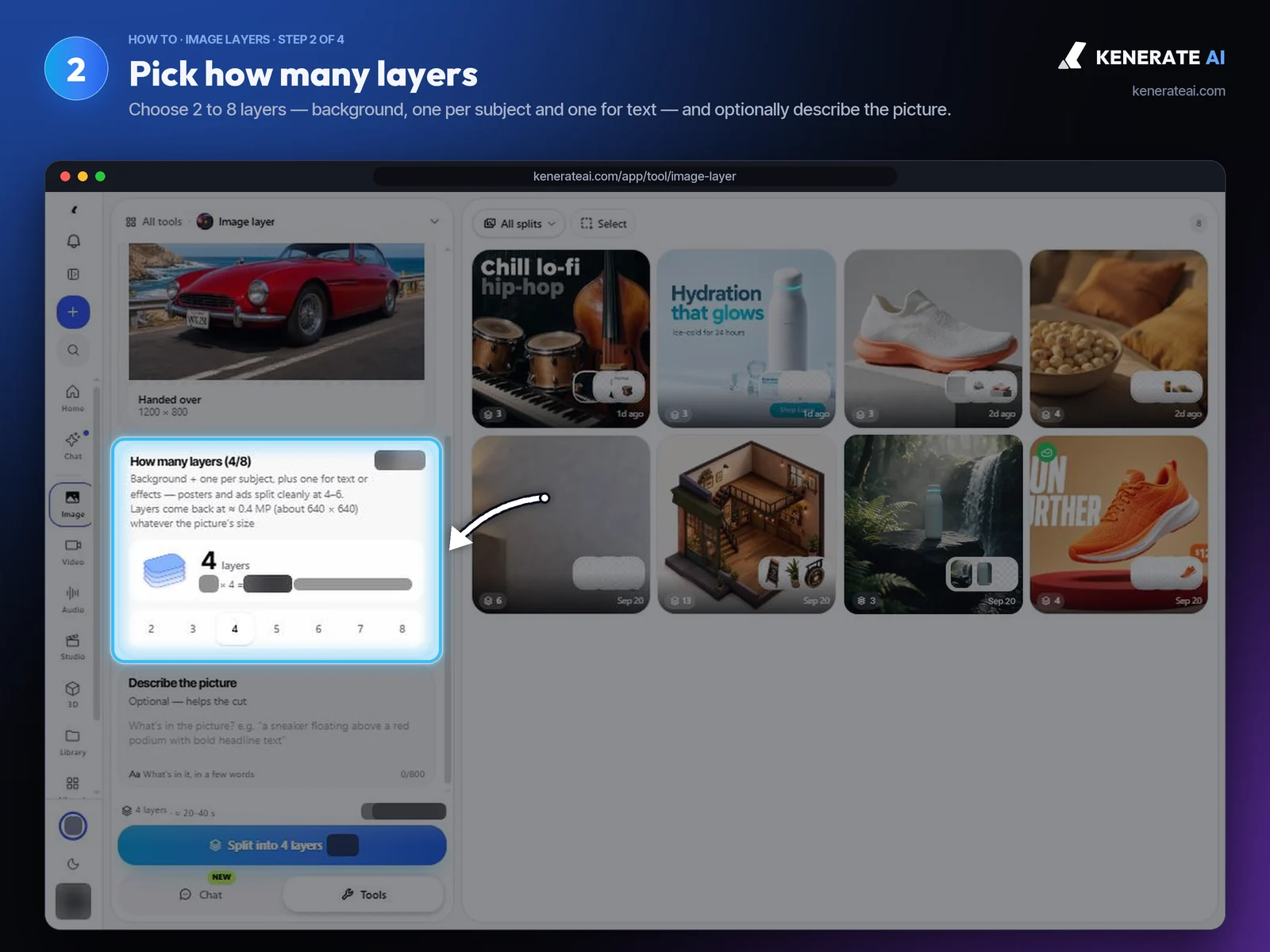The height and width of the screenshot is (952, 1270).
Task: Set layer count to 7
Action: tap(360, 628)
